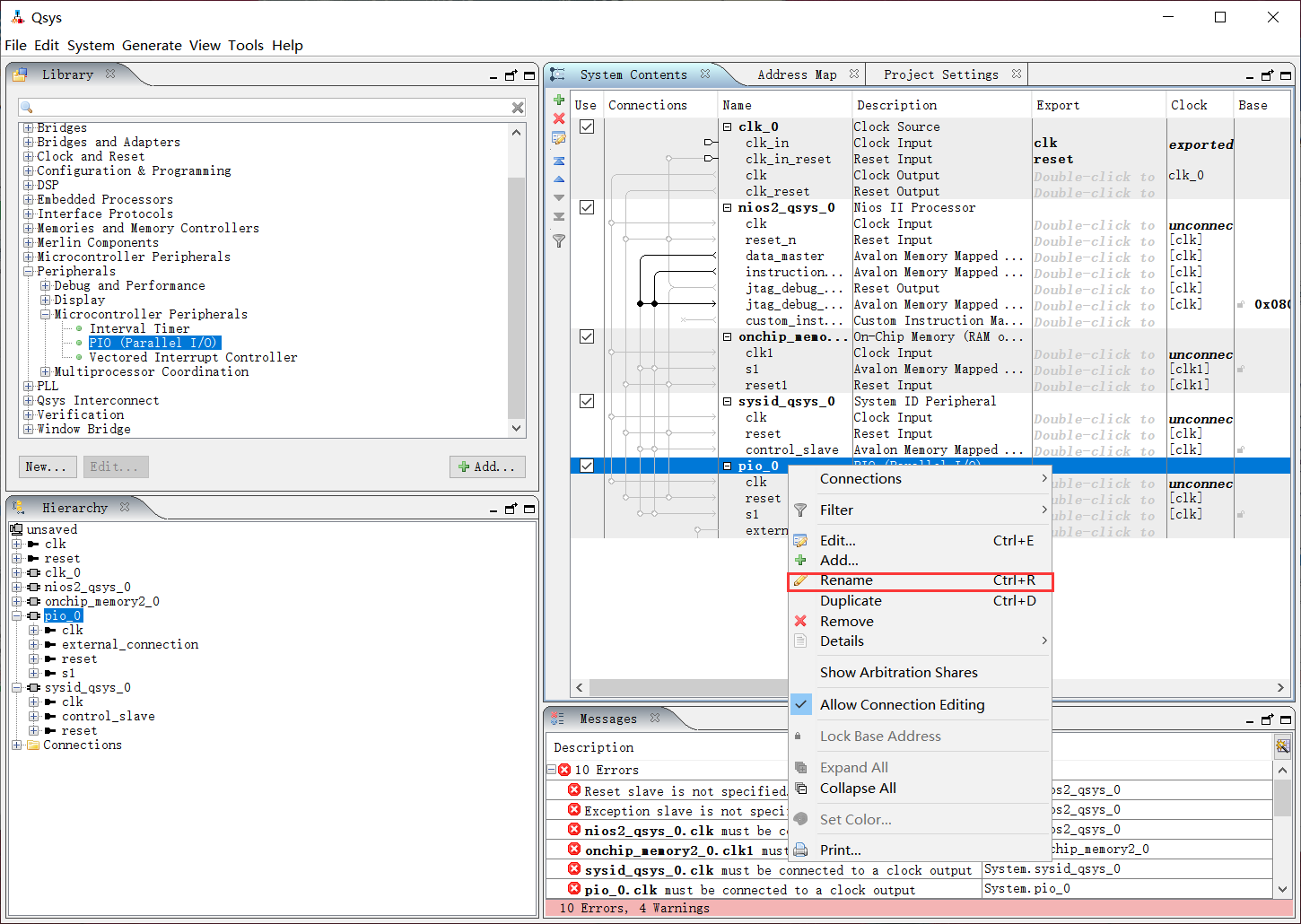Maximize the Hierarchy panel
This screenshot has height=924, width=1301.
coord(529,509)
